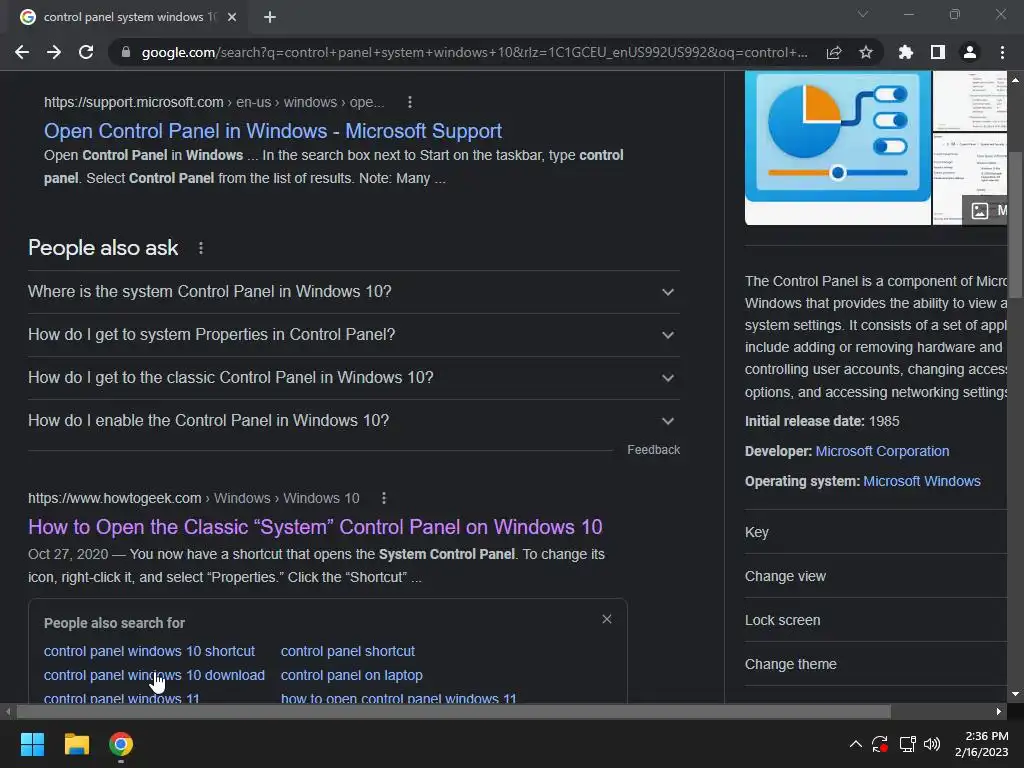Open the Chrome profile avatar

[x=970, y=52]
